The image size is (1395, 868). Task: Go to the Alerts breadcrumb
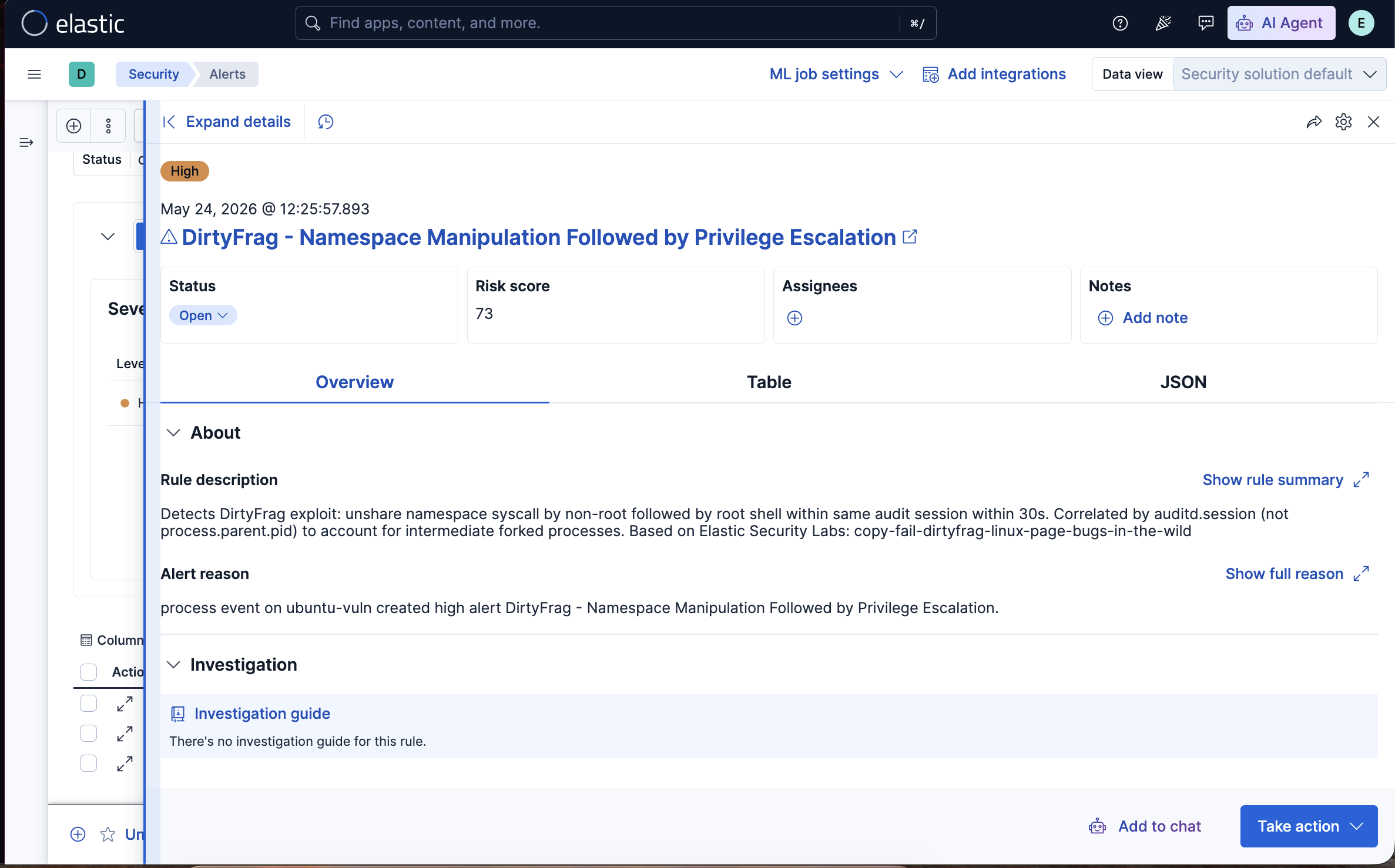pos(227,74)
